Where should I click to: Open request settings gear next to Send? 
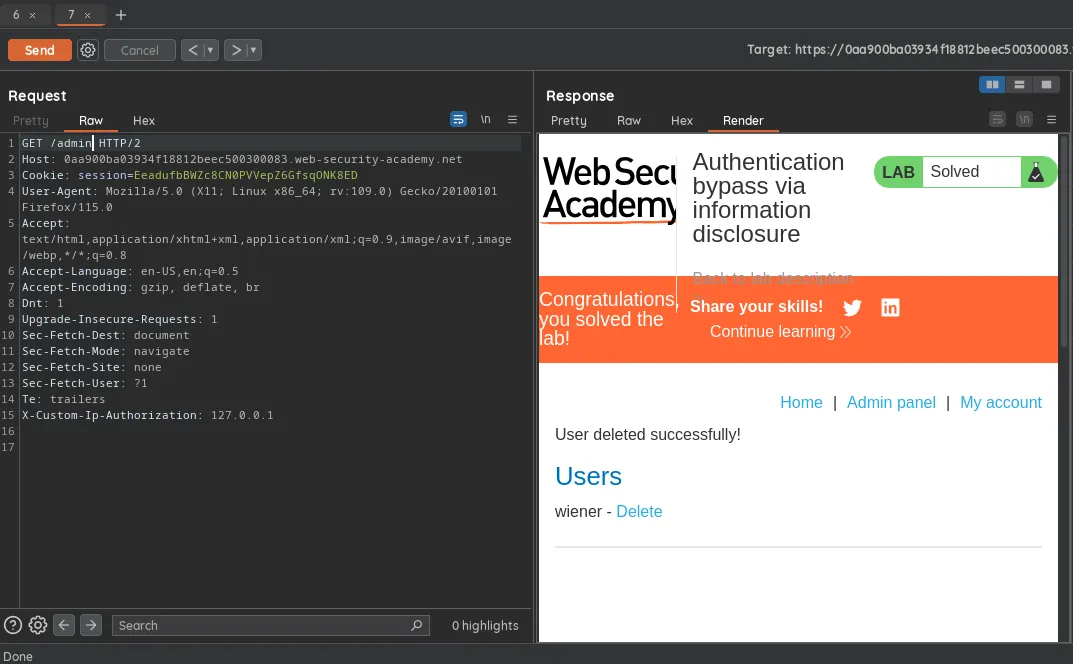88,50
